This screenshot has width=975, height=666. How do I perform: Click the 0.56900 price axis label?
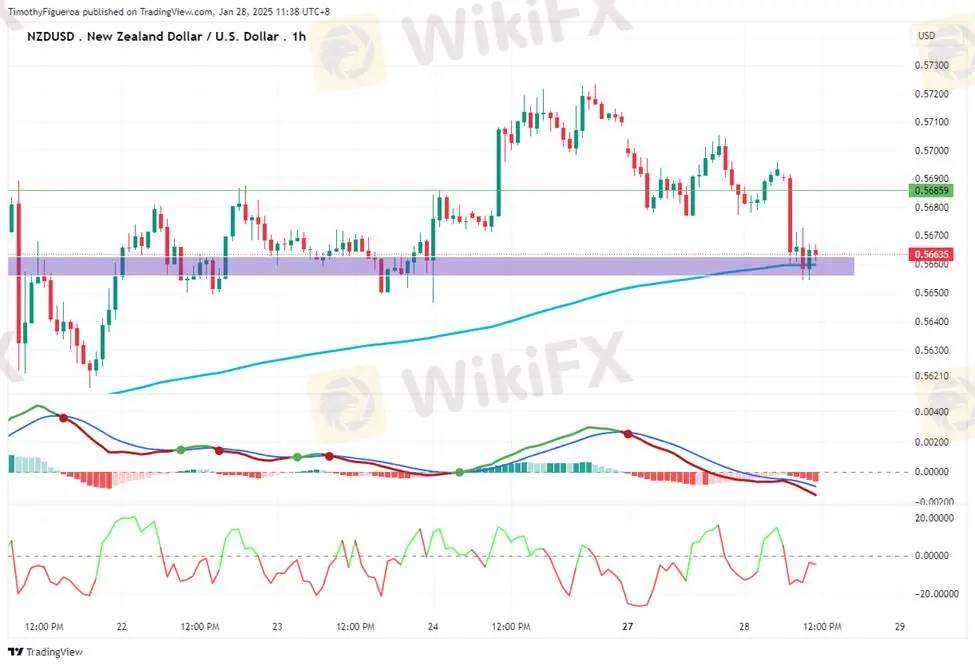click(932, 178)
